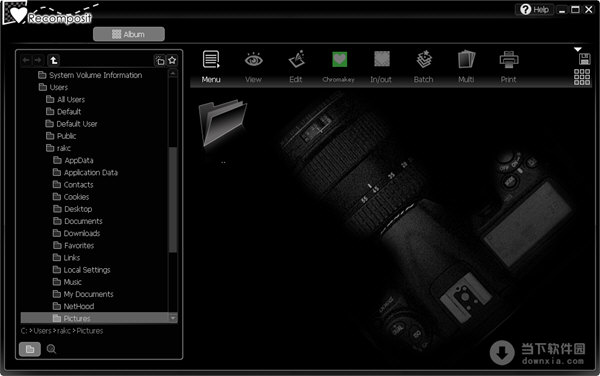Select the Default User folder
This screenshot has width=600, height=376.
pos(72,124)
